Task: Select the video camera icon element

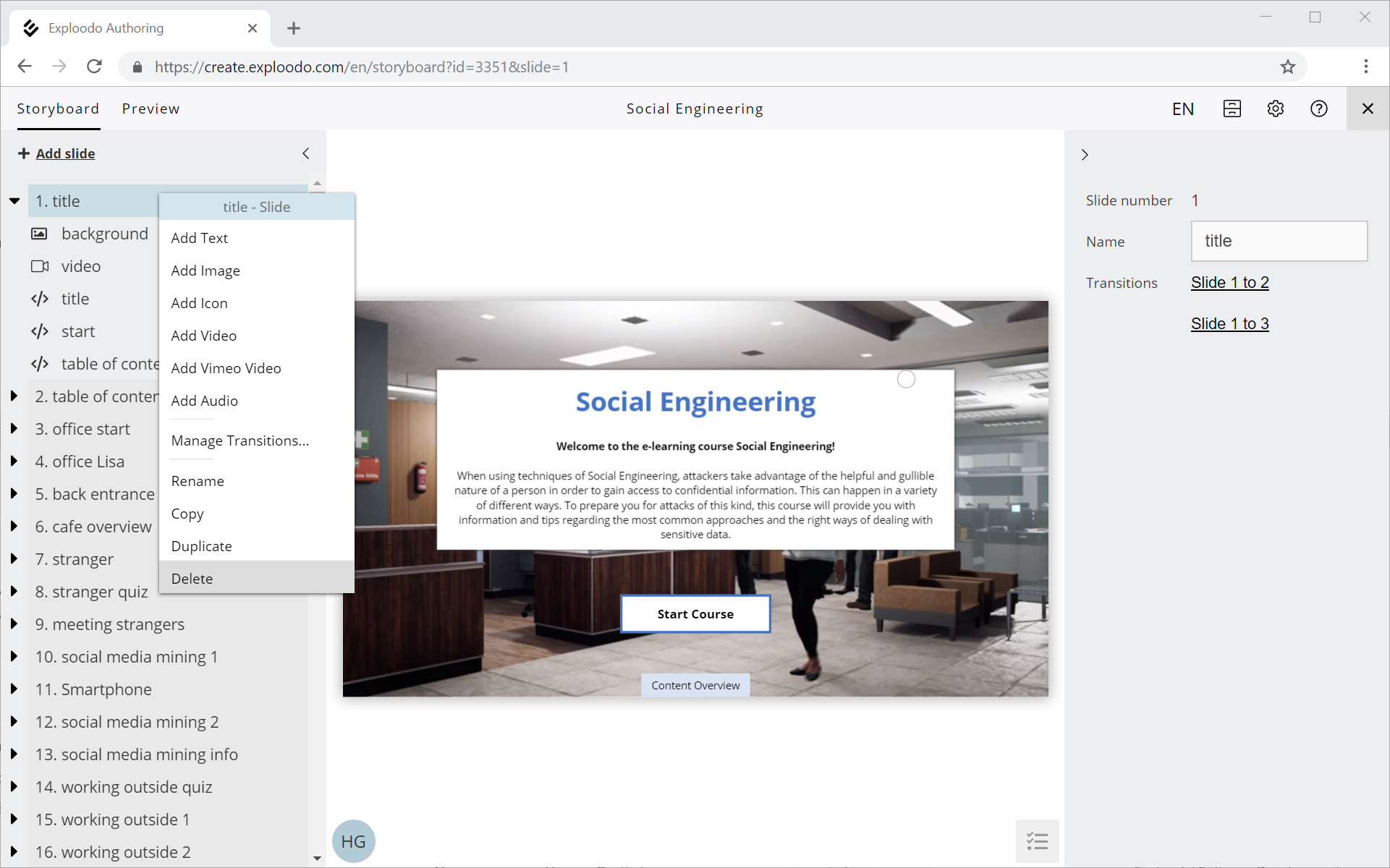Action: [x=40, y=266]
